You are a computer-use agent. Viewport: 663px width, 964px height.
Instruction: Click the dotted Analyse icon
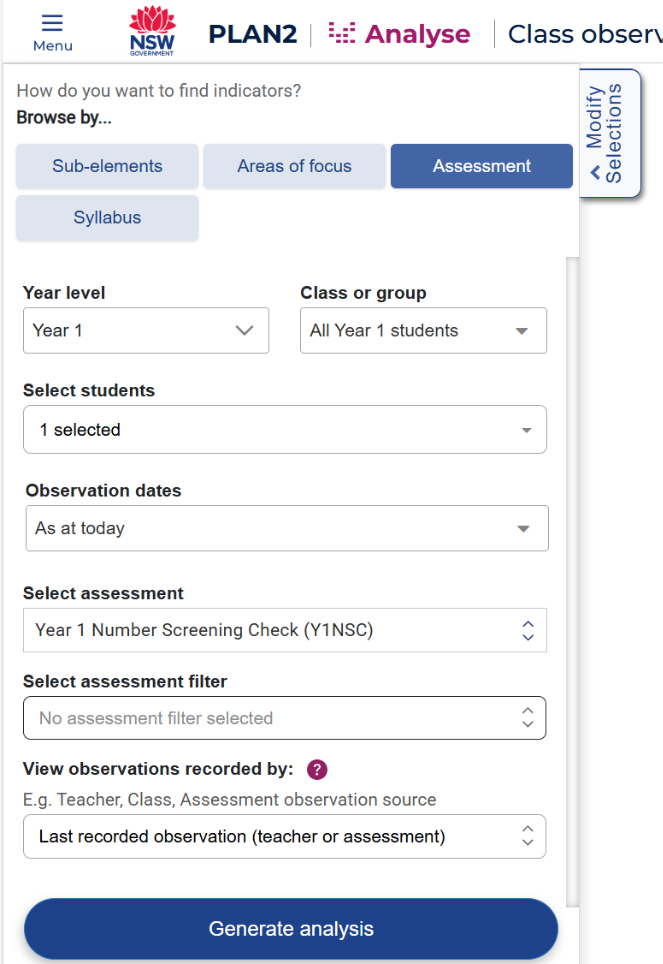tap(342, 34)
